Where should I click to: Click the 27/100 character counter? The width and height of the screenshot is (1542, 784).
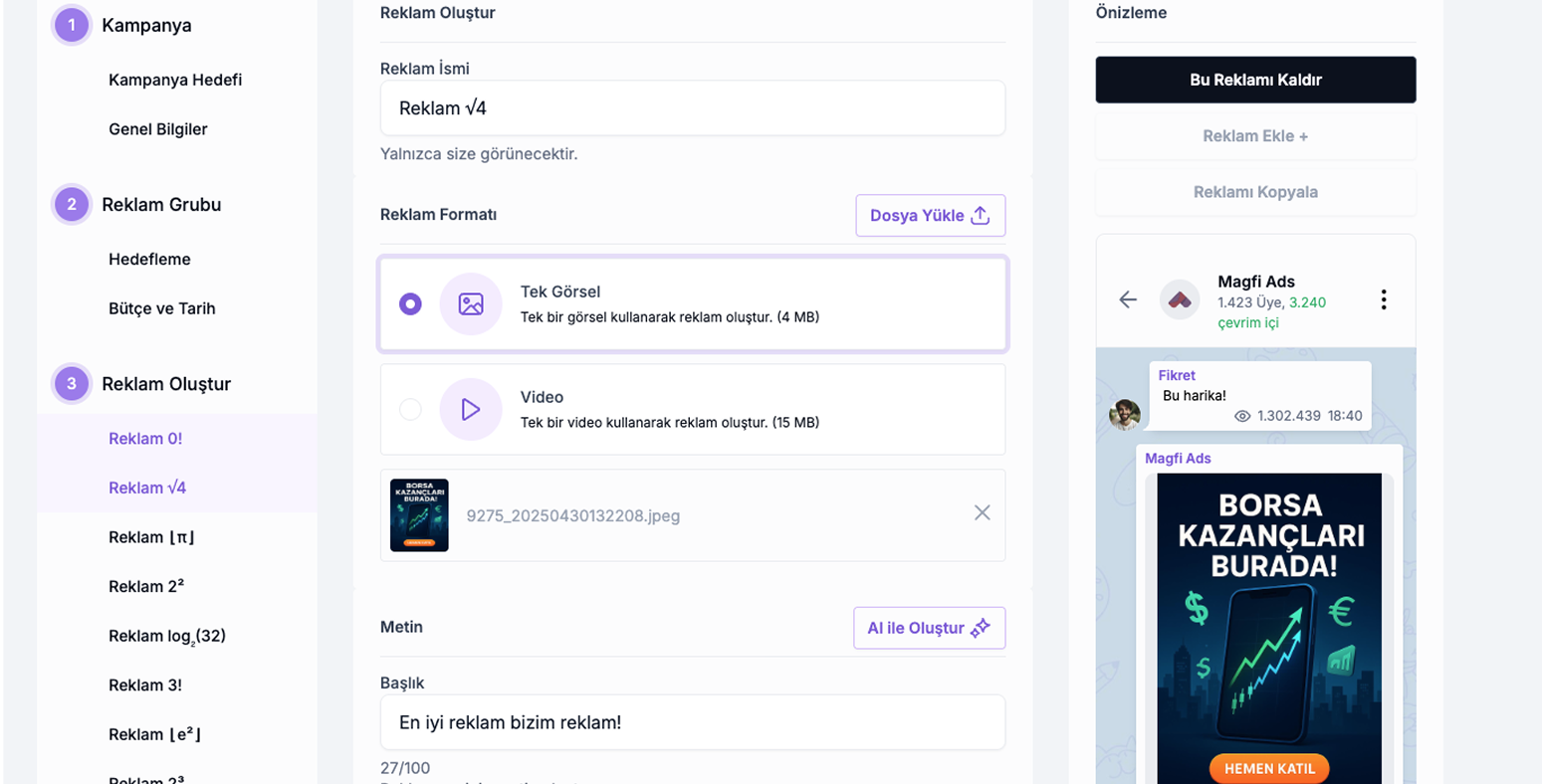[x=405, y=768]
